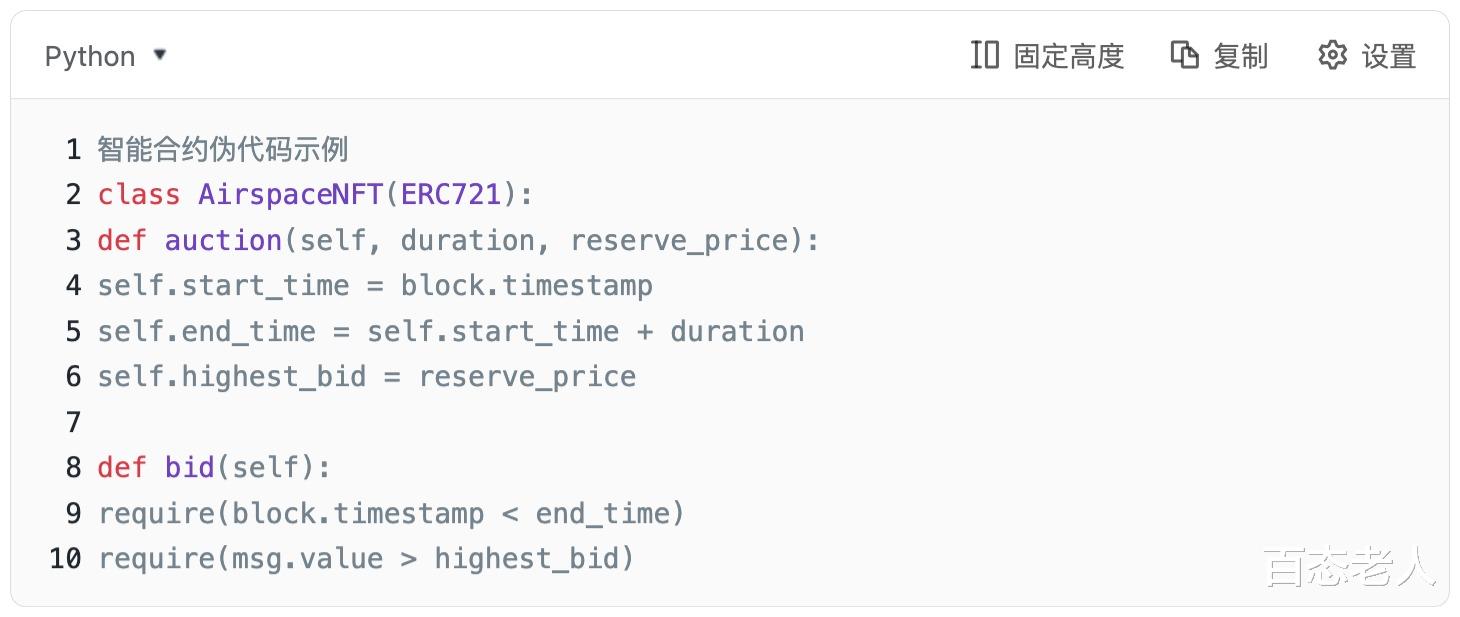The height and width of the screenshot is (617, 1460).
Task: Click the self.highest_bid assignment line
Action: coord(366,377)
